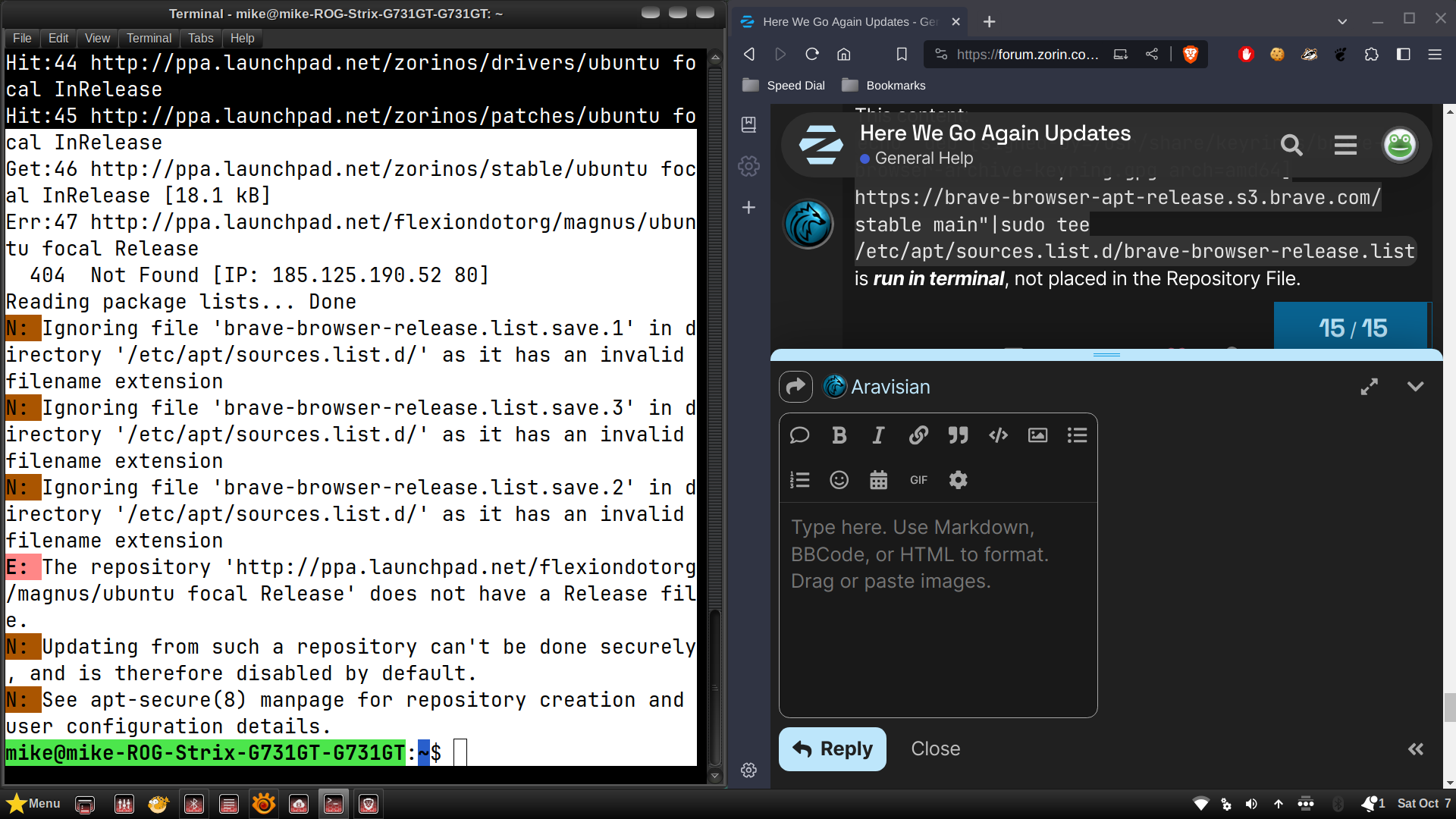Insert a GIF in composer
1456x819 pixels.
[x=918, y=480]
